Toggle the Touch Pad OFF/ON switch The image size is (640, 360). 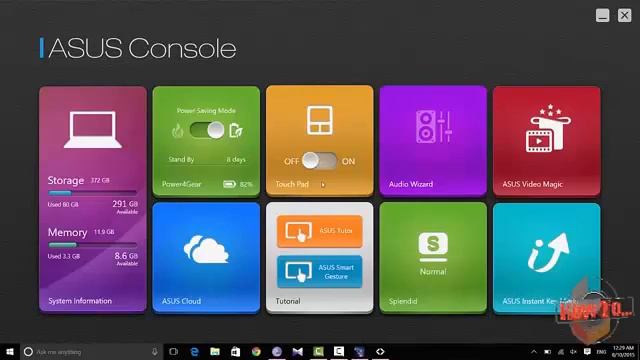320,161
